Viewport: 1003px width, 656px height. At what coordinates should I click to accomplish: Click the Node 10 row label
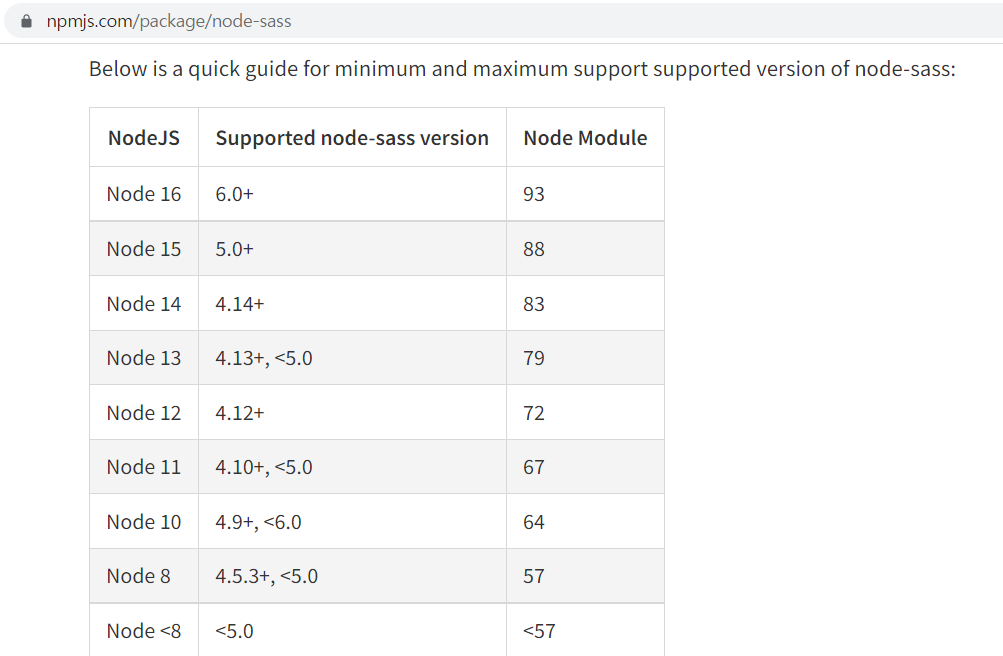click(x=144, y=522)
